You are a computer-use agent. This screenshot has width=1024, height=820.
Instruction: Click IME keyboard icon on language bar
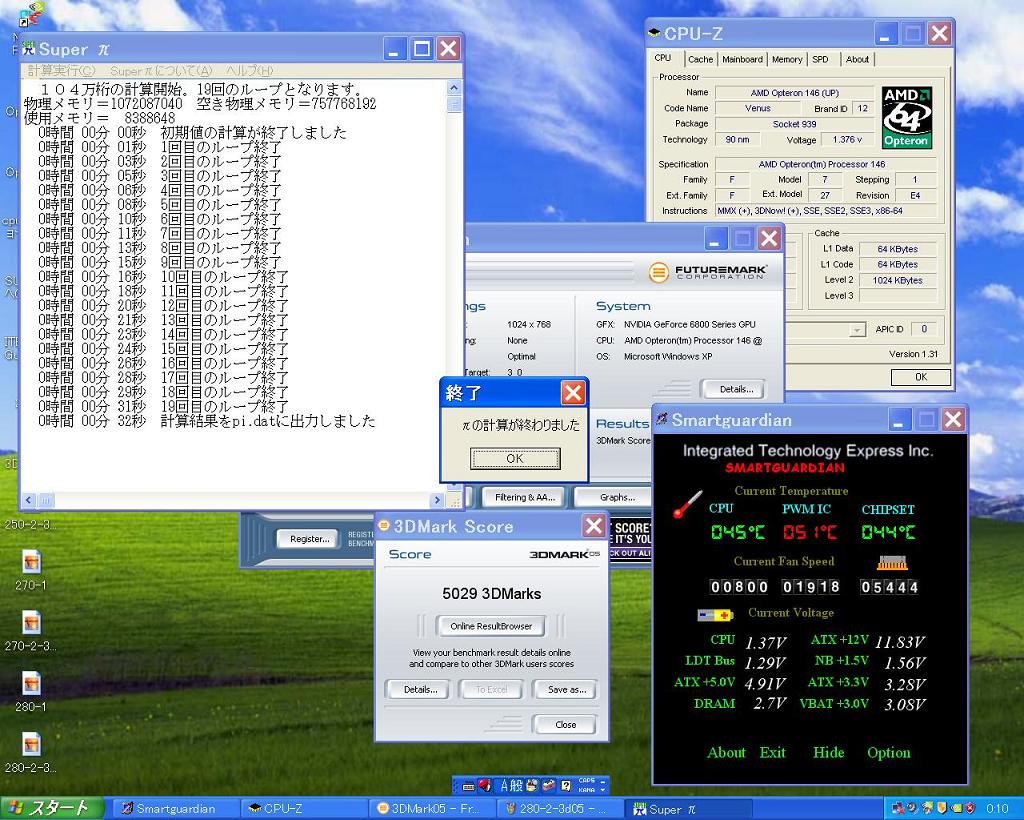468,786
